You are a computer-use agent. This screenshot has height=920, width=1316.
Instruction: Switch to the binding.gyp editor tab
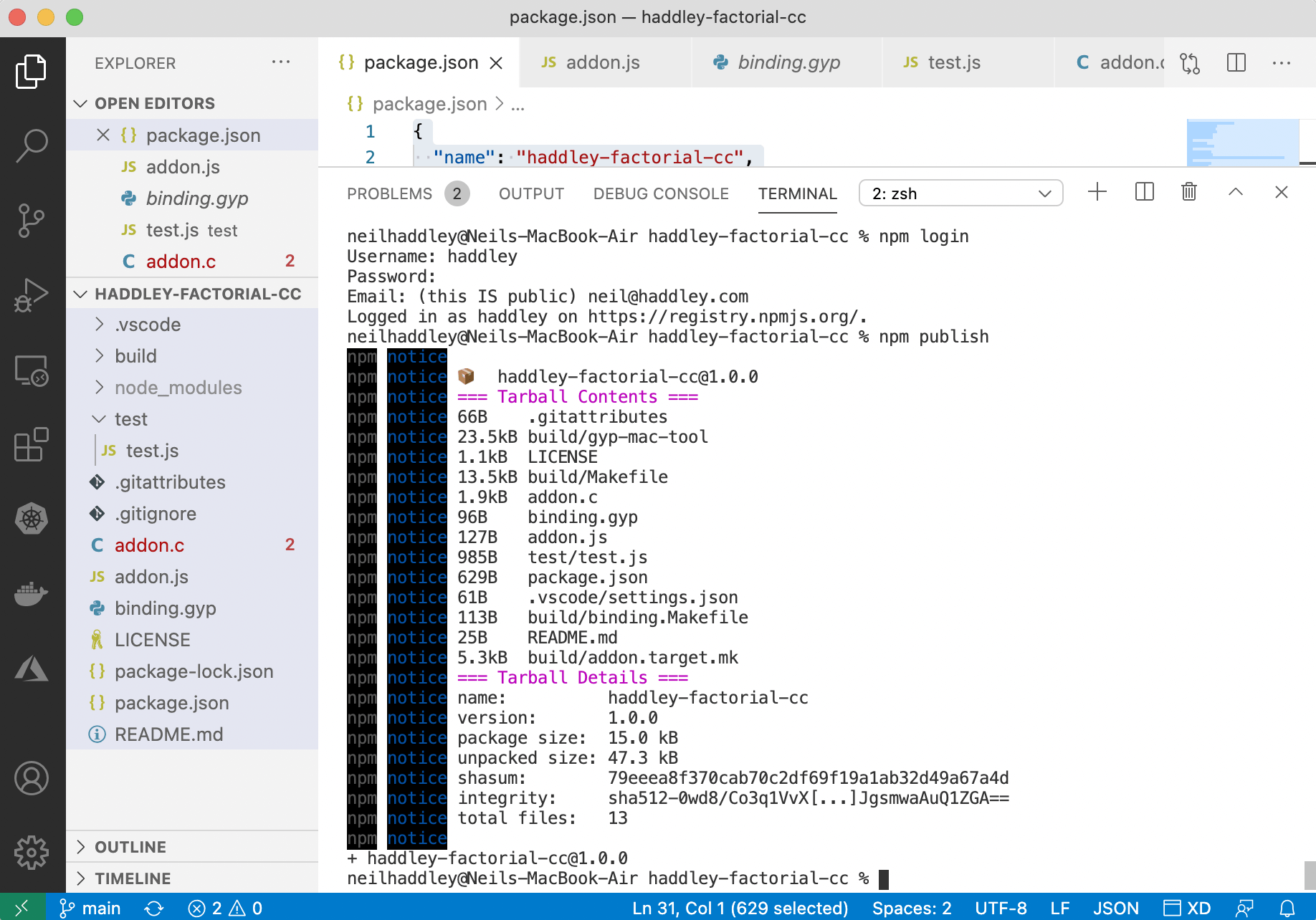788,63
